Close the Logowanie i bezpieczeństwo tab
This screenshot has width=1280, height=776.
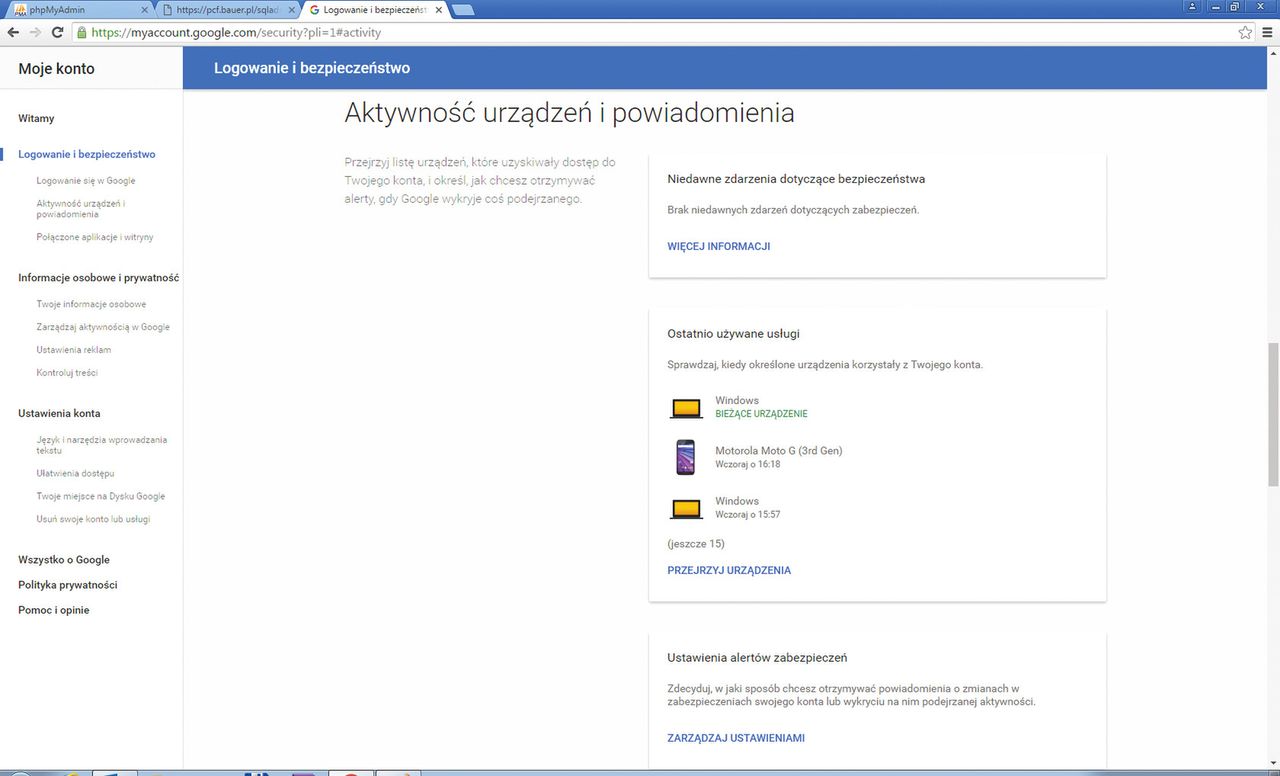tap(438, 10)
